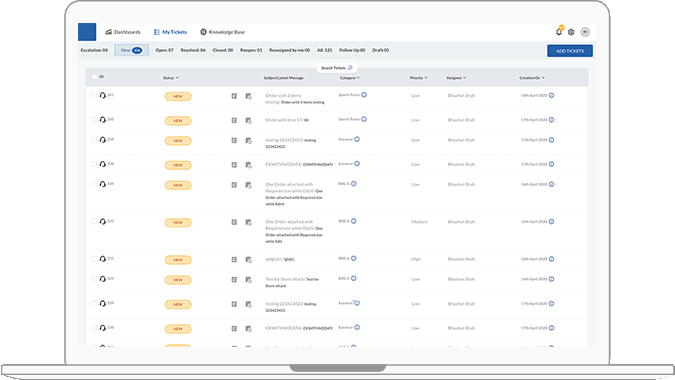Switch to the Dashboards tab
Viewport: 675px width, 380px height.
(123, 32)
